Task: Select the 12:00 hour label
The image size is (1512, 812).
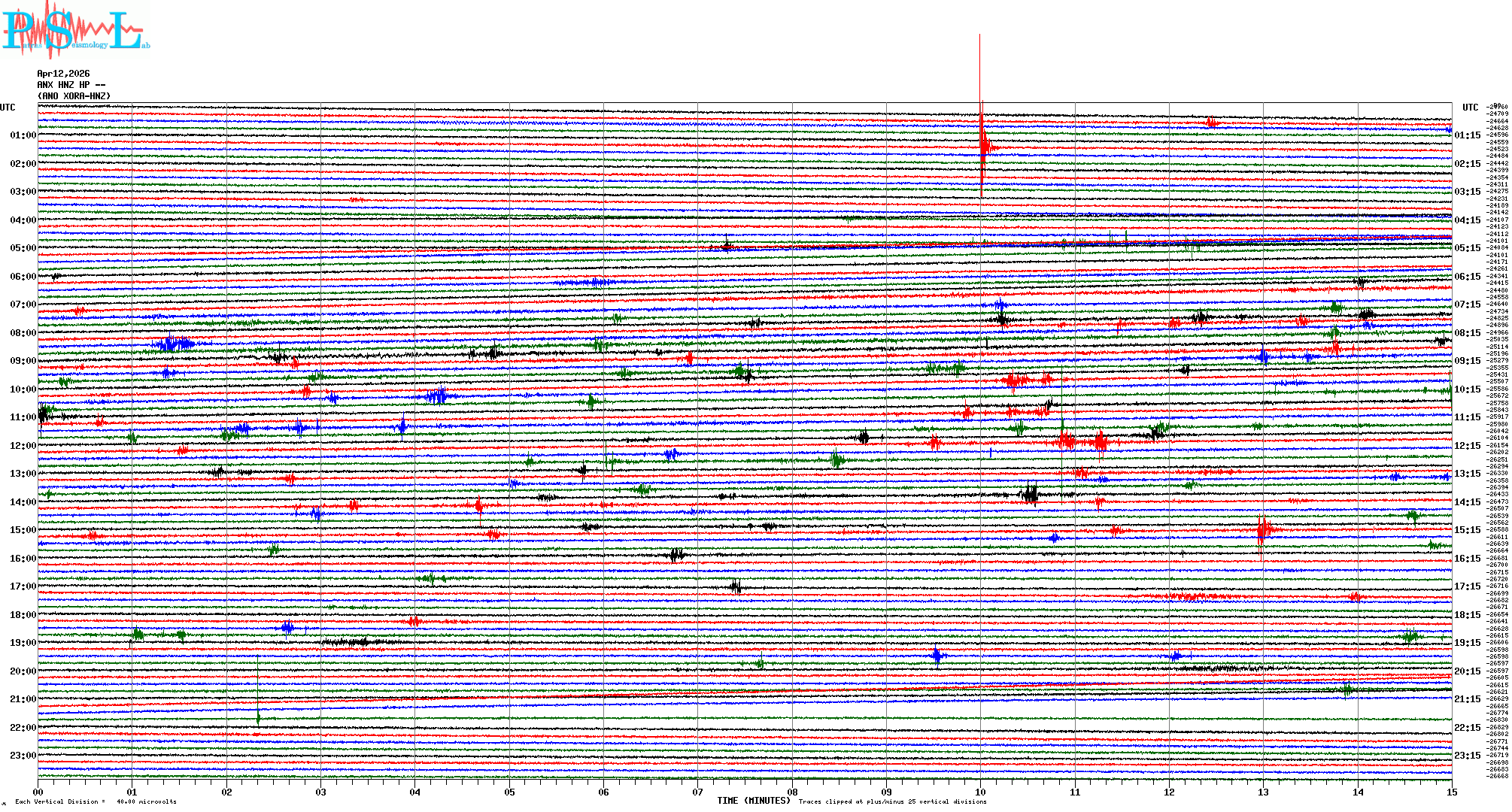Action: pyautogui.click(x=23, y=446)
